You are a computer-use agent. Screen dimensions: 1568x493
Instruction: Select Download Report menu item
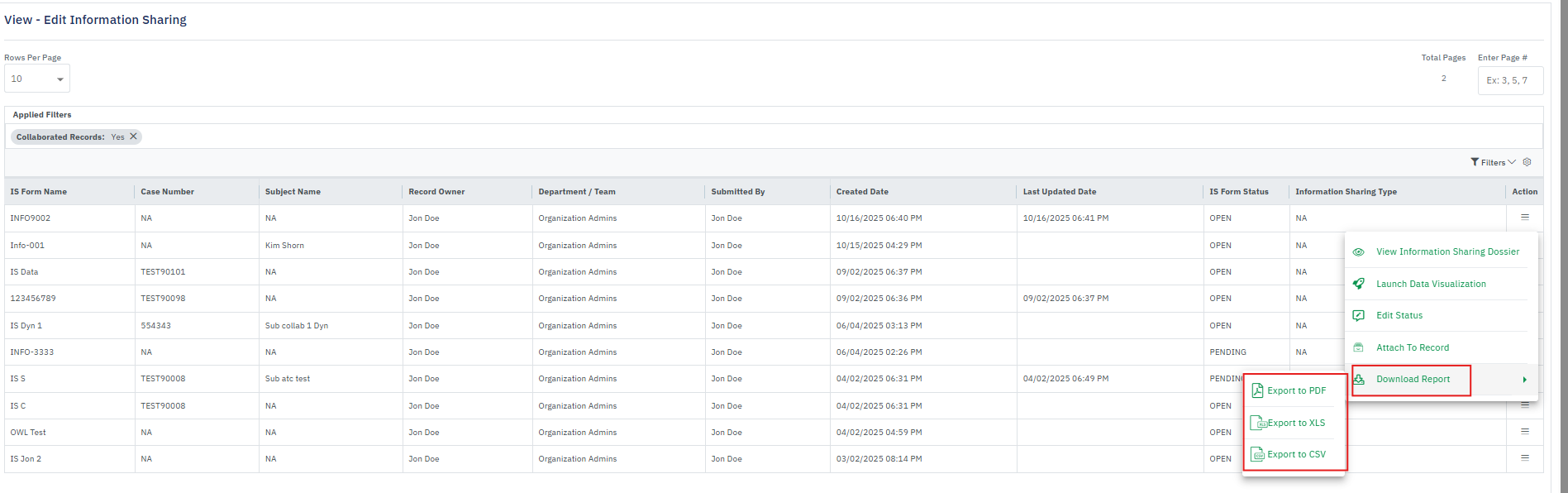1413,380
